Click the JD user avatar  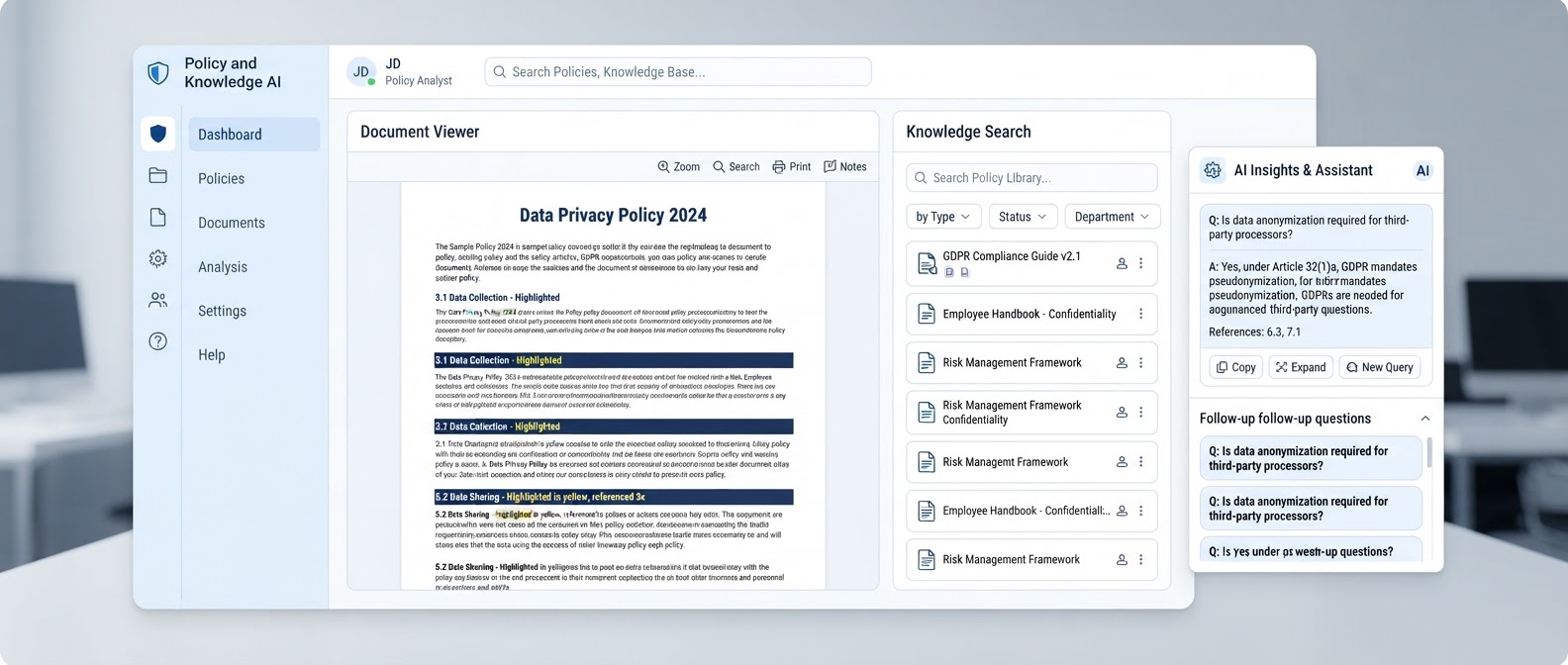[361, 72]
